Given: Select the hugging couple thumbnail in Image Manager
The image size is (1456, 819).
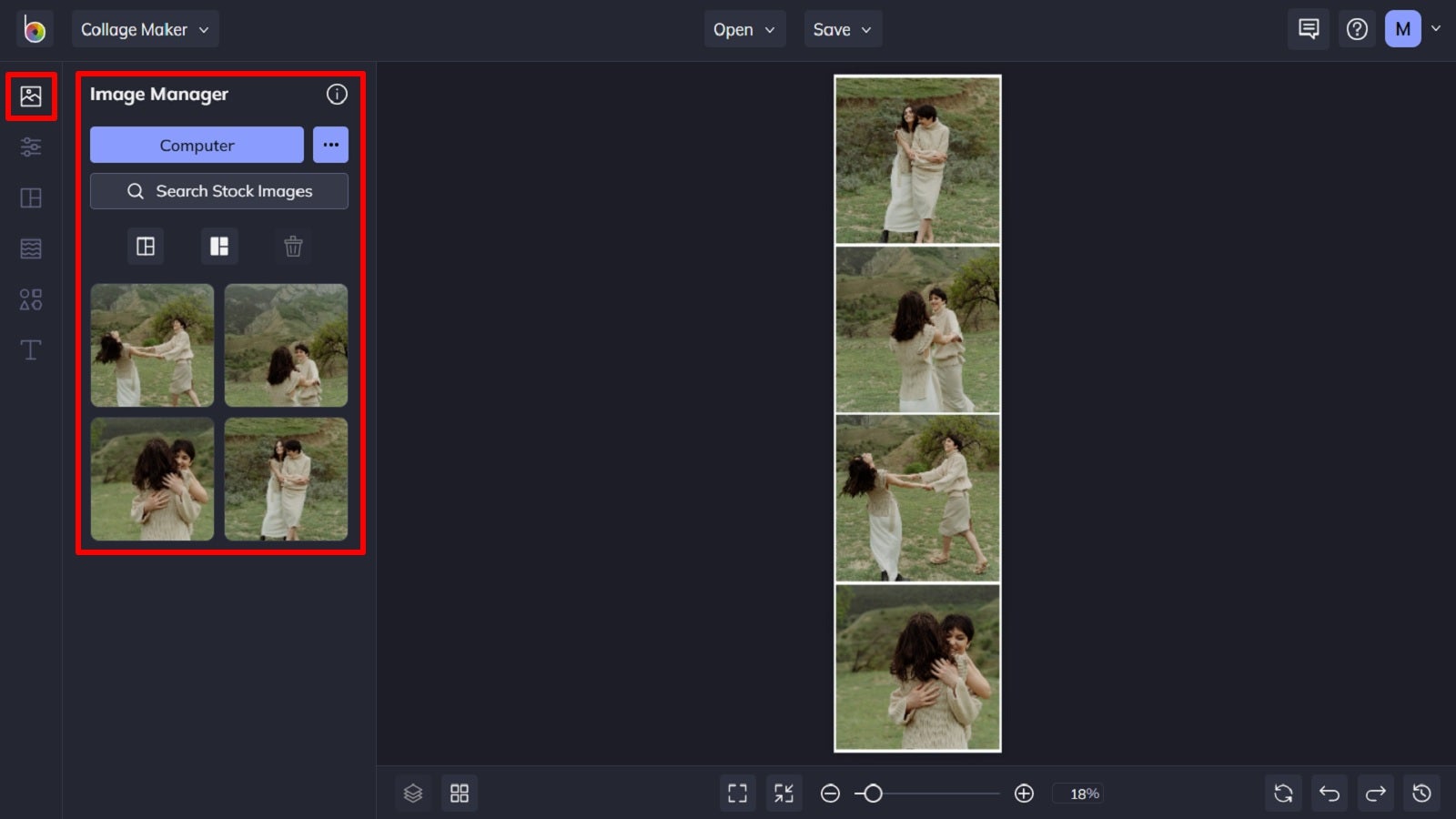Looking at the screenshot, I should (152, 479).
